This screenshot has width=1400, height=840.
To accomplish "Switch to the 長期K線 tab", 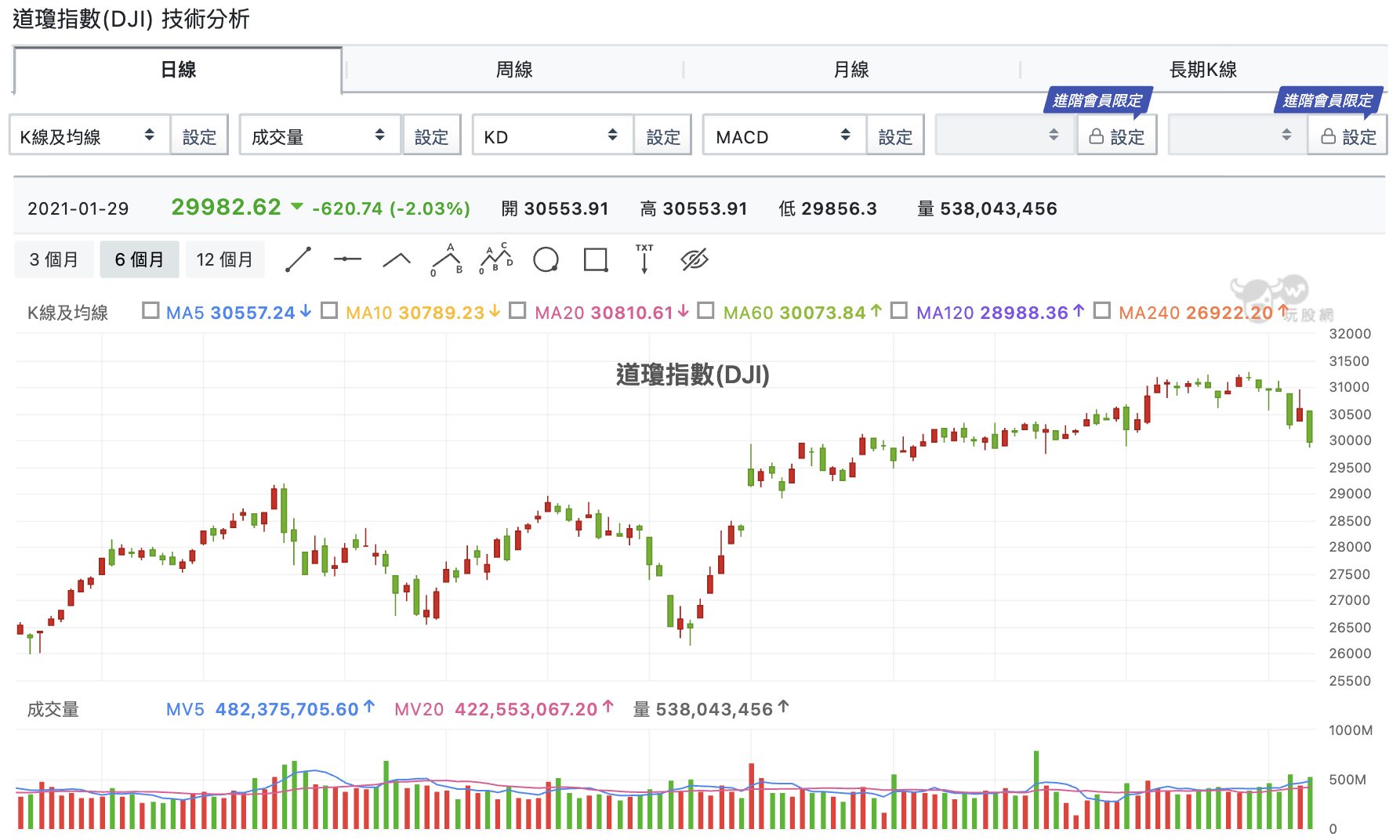I will [1202, 70].
